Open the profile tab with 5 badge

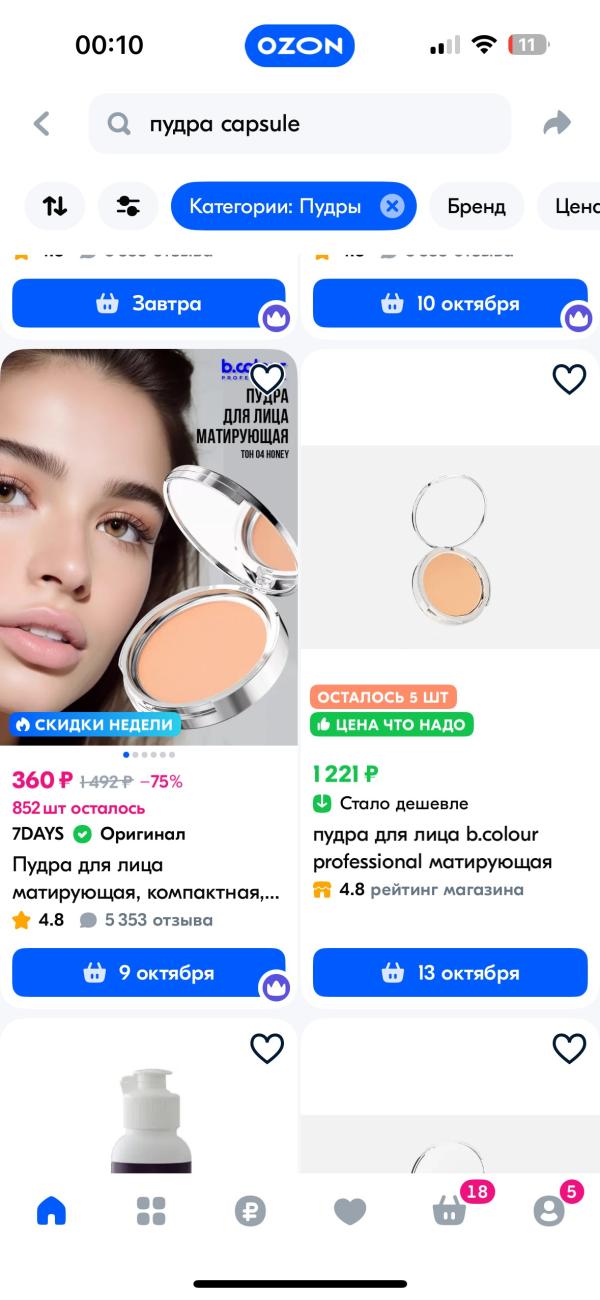pyautogui.click(x=549, y=1211)
